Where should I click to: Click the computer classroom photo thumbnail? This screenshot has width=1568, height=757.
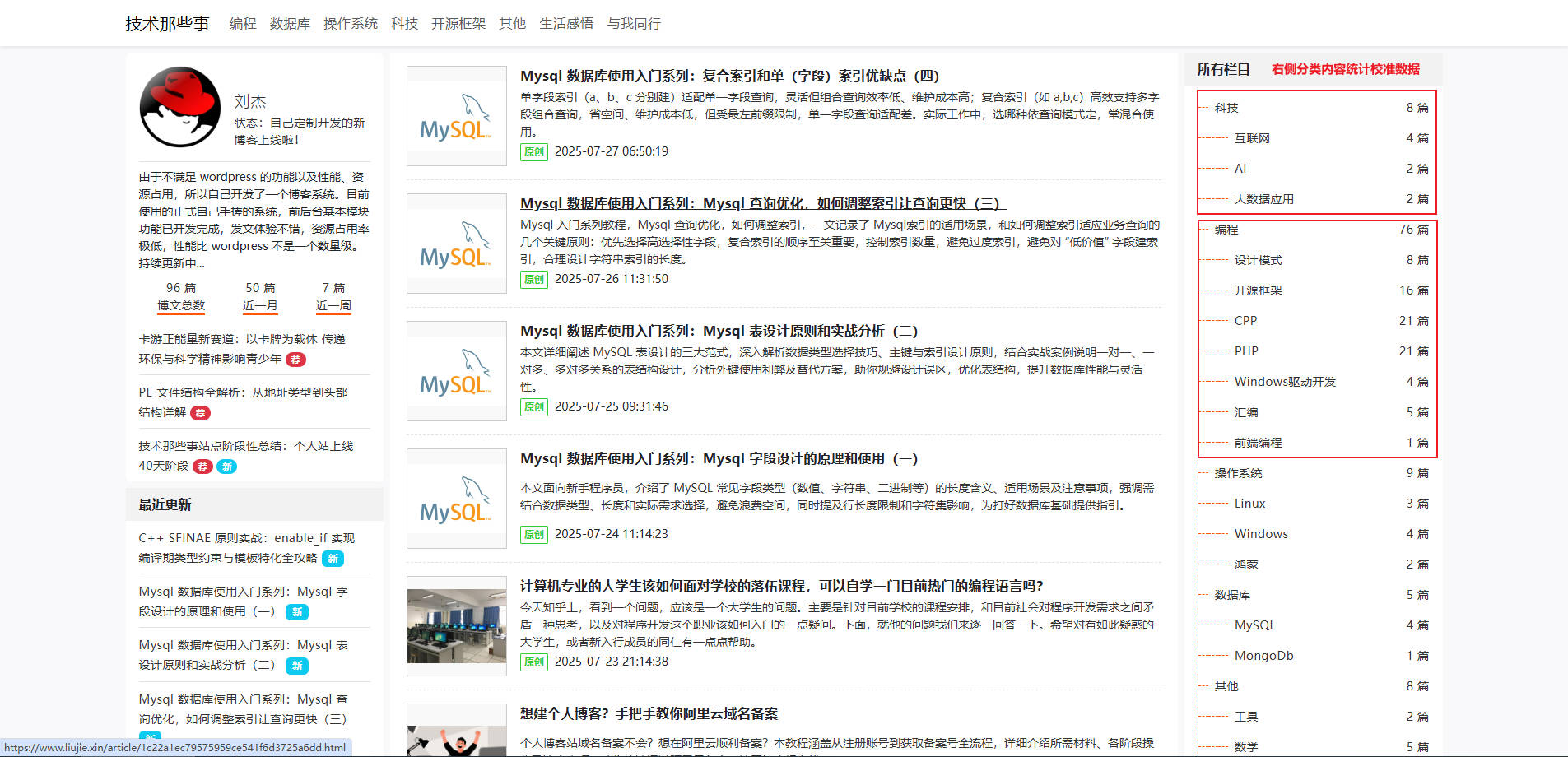[457, 626]
